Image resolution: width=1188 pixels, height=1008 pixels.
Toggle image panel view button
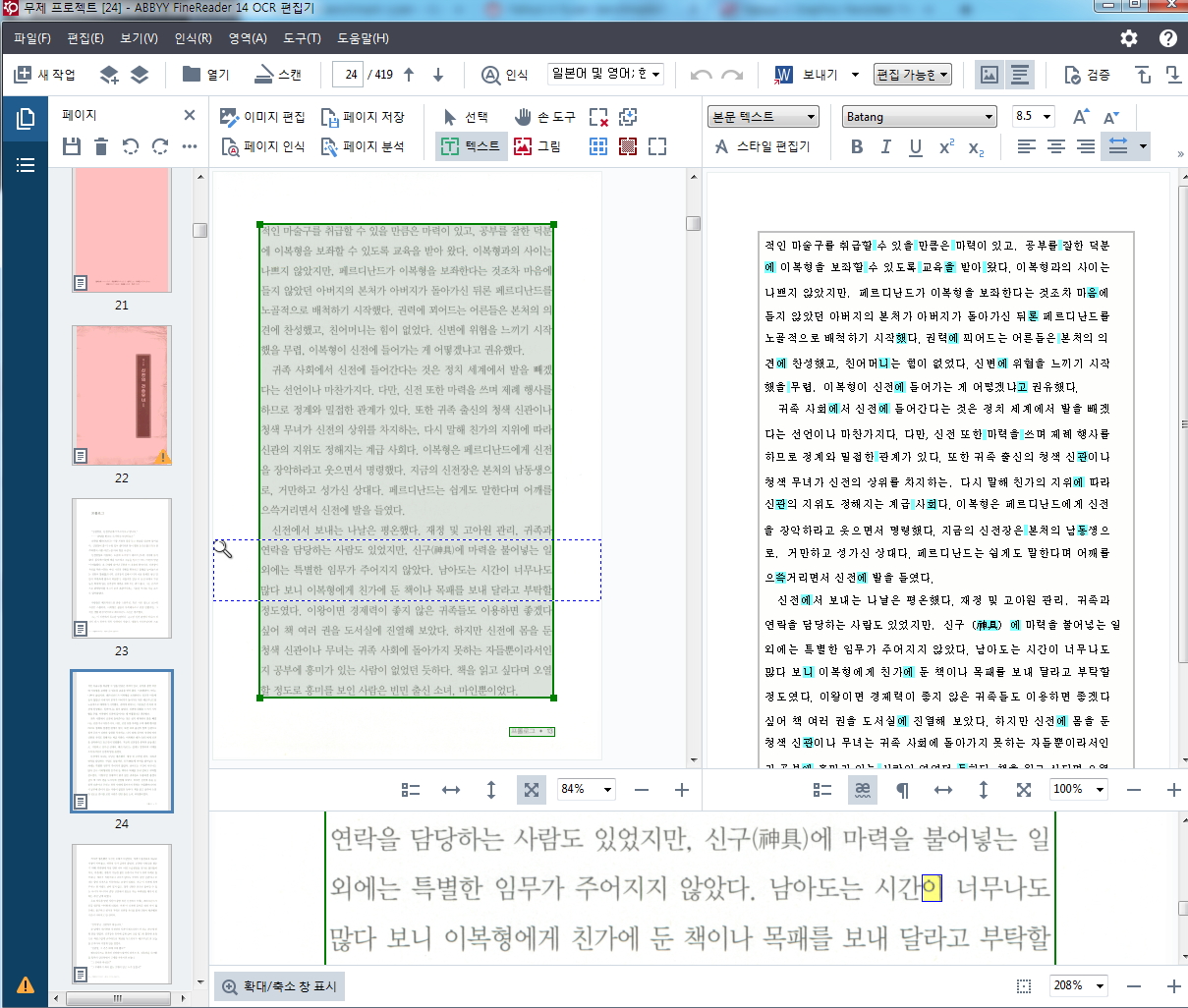tap(990, 75)
